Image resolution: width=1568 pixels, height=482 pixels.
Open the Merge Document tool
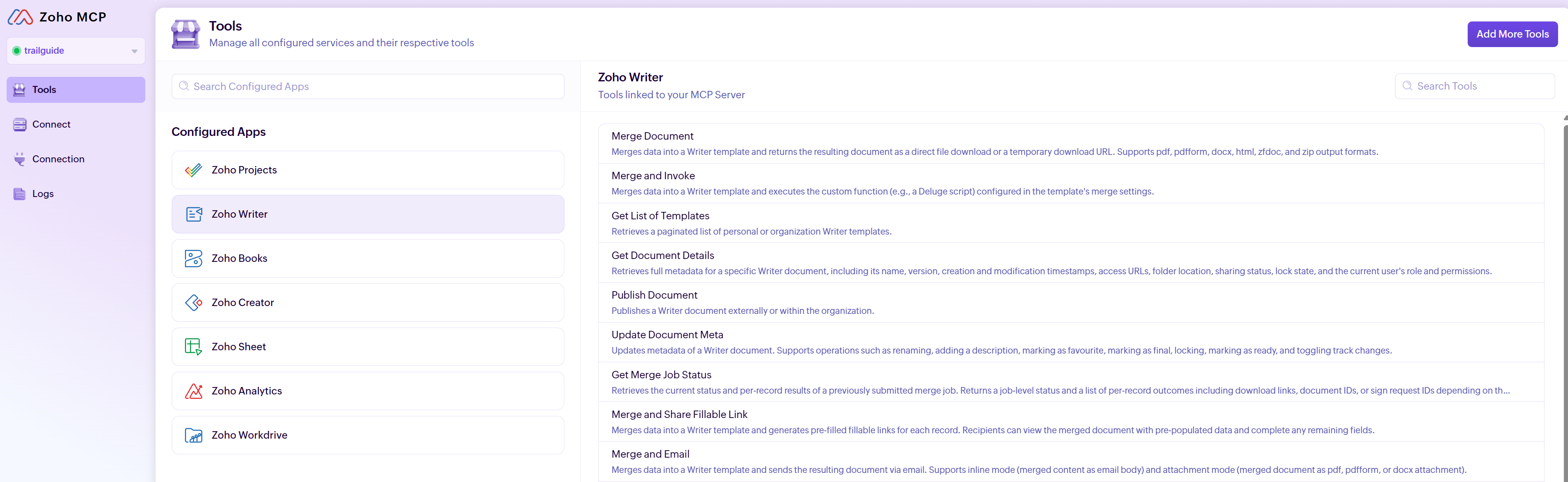coord(1071,144)
